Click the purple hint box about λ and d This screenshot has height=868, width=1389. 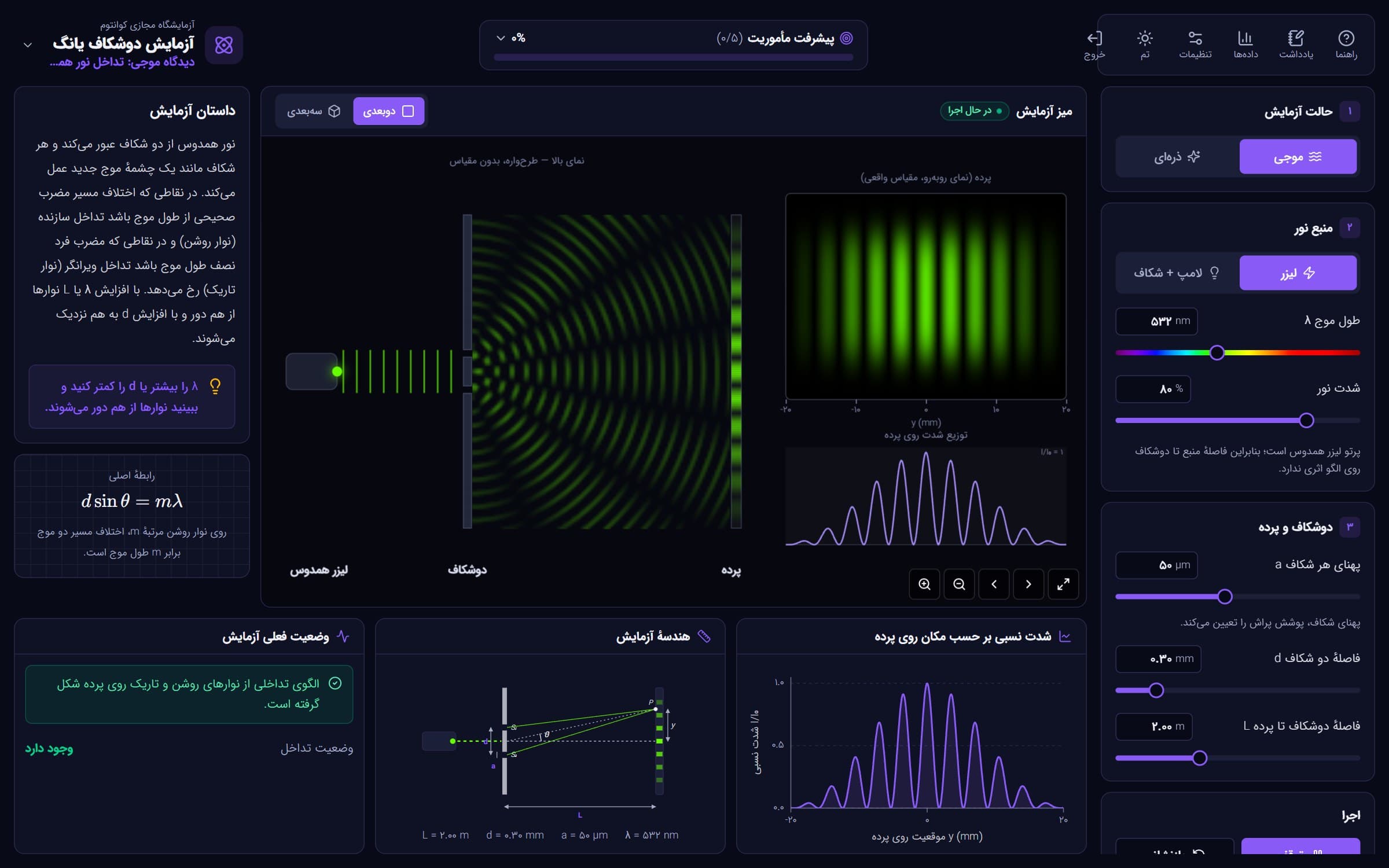click(132, 396)
